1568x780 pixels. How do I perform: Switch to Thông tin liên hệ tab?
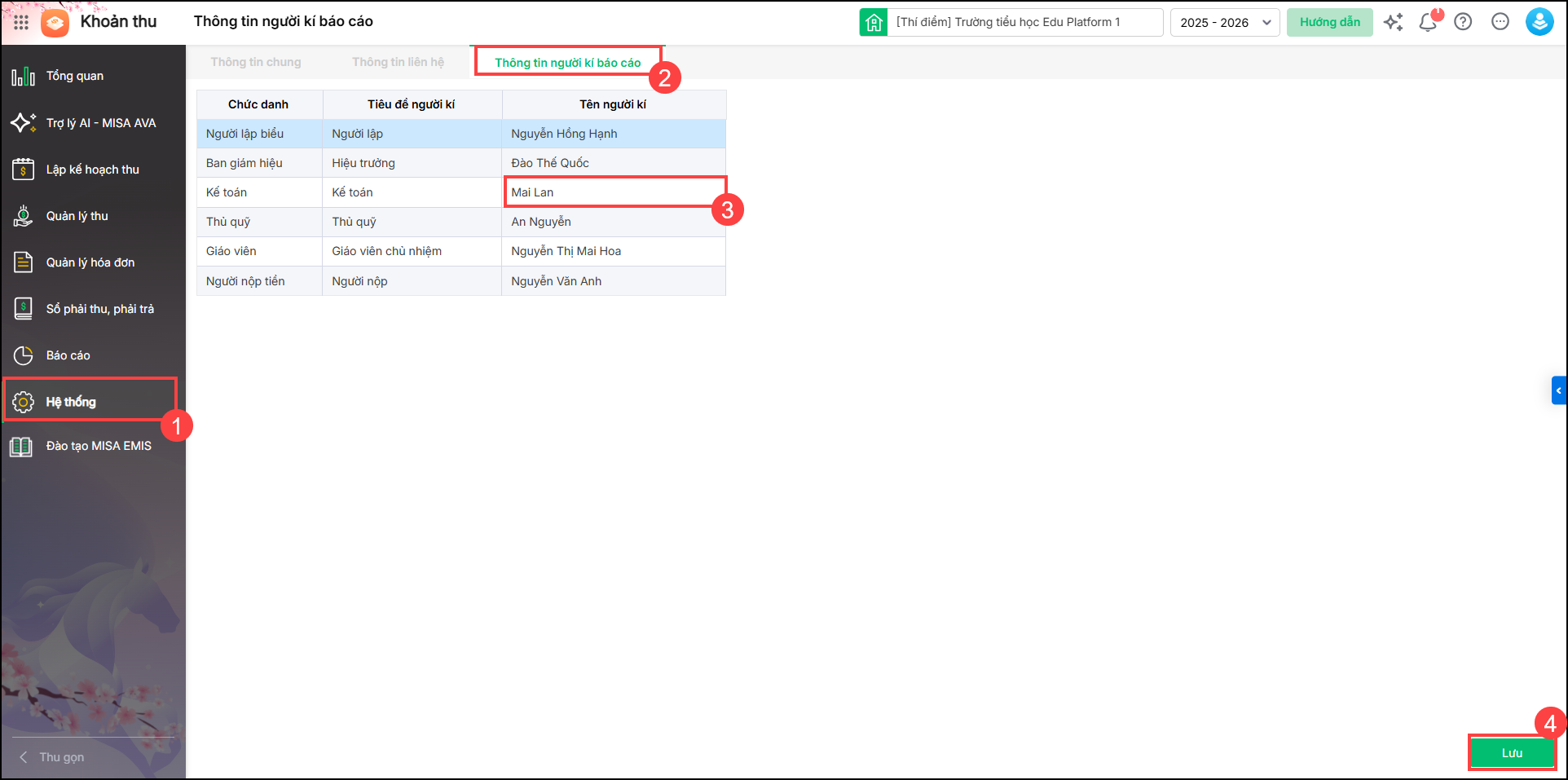point(398,62)
